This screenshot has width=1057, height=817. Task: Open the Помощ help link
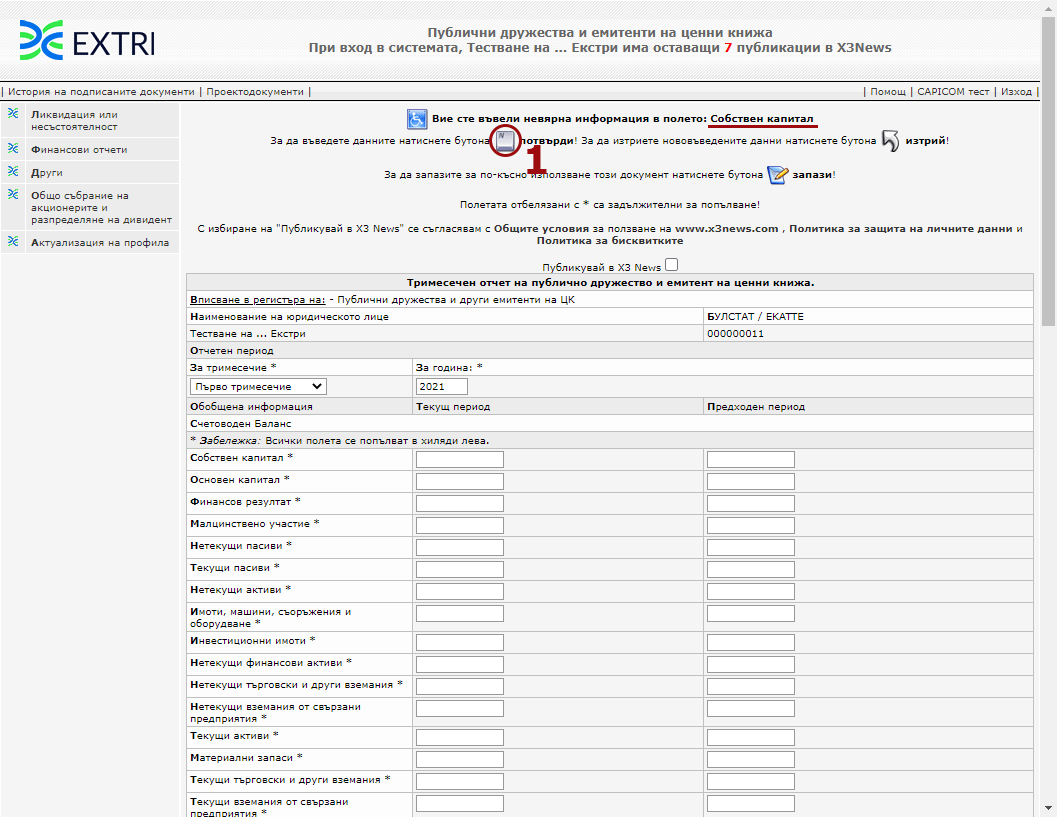pos(888,92)
